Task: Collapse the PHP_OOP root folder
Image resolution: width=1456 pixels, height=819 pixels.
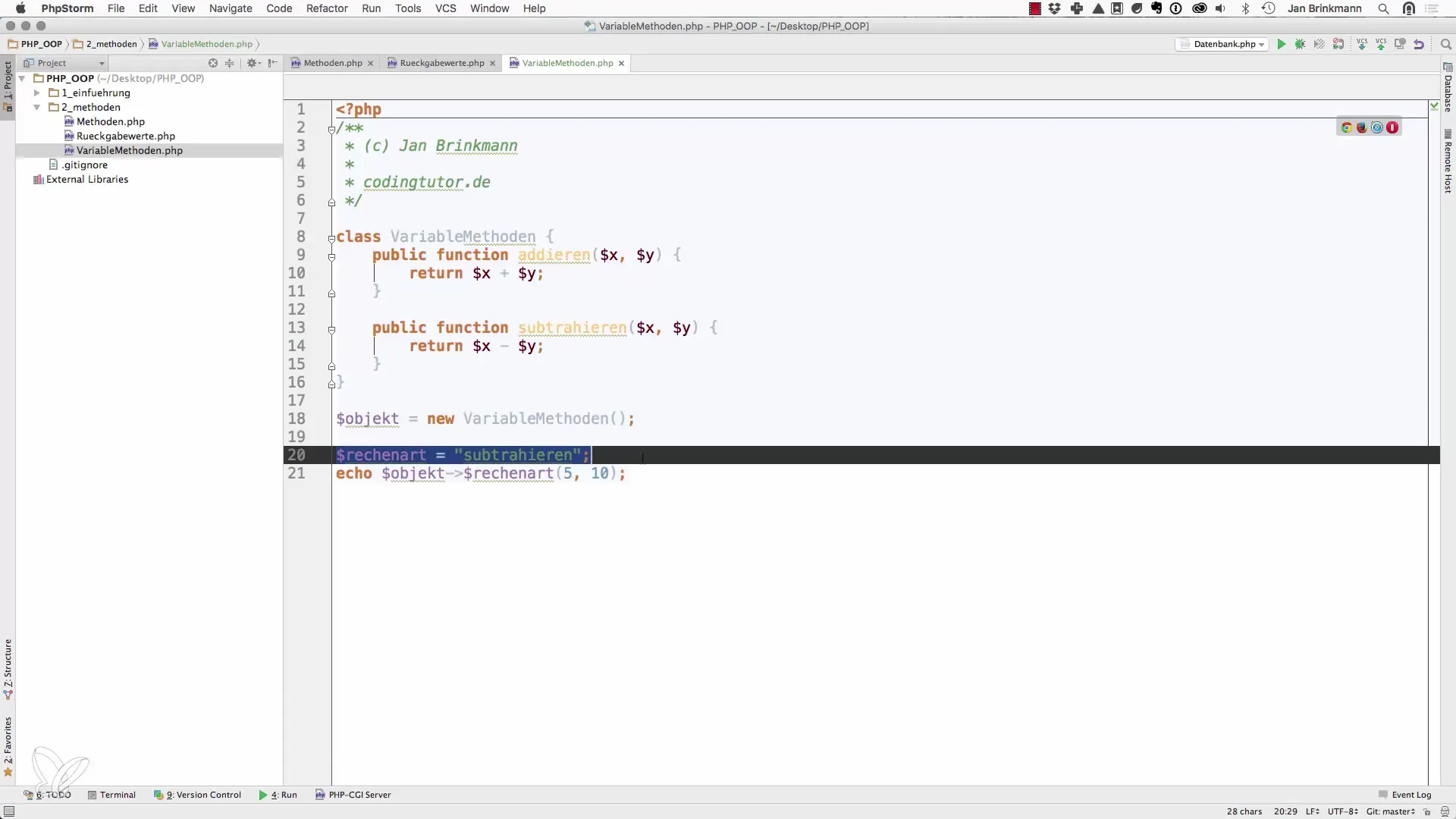Action: [x=22, y=78]
